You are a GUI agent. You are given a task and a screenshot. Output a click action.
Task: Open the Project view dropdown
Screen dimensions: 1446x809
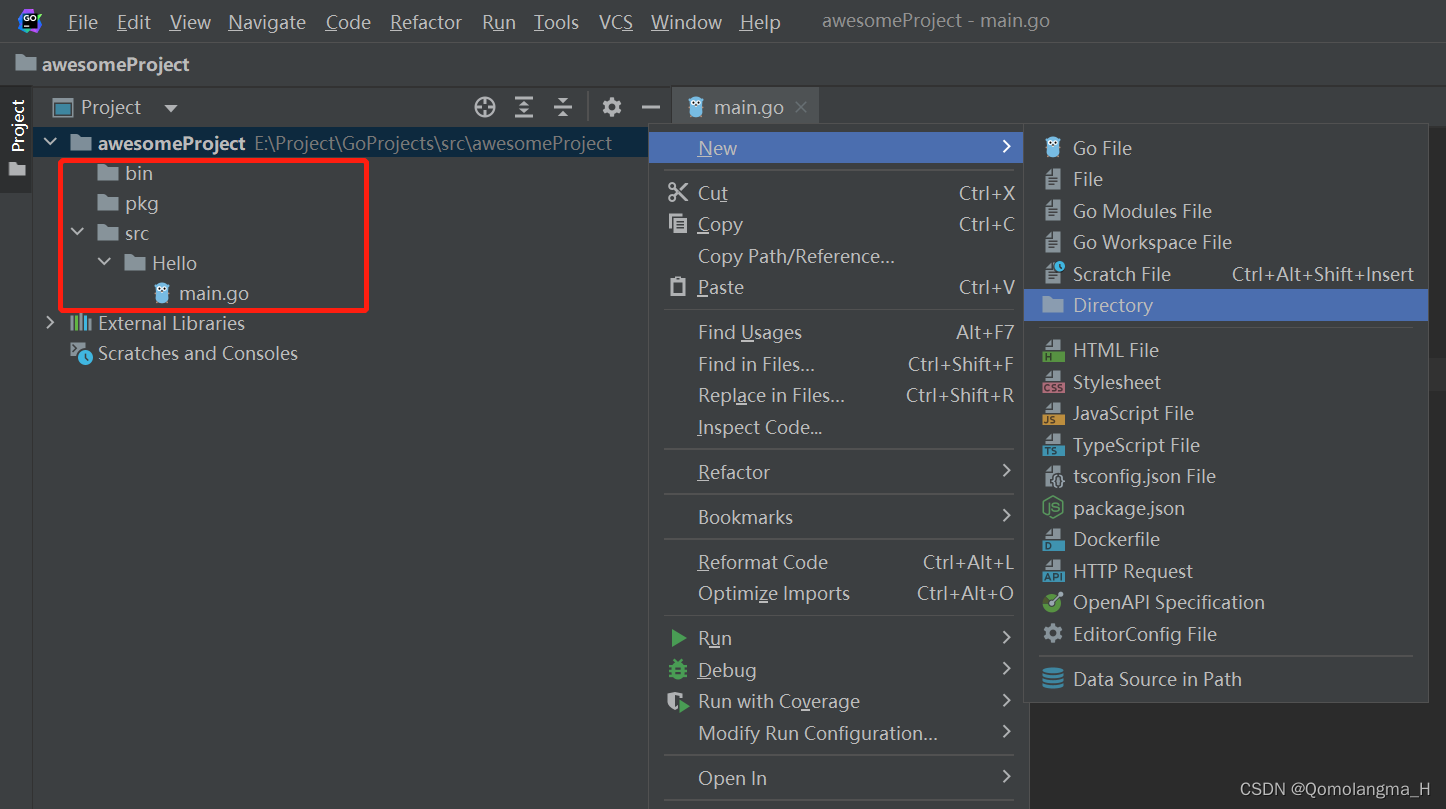(x=171, y=108)
